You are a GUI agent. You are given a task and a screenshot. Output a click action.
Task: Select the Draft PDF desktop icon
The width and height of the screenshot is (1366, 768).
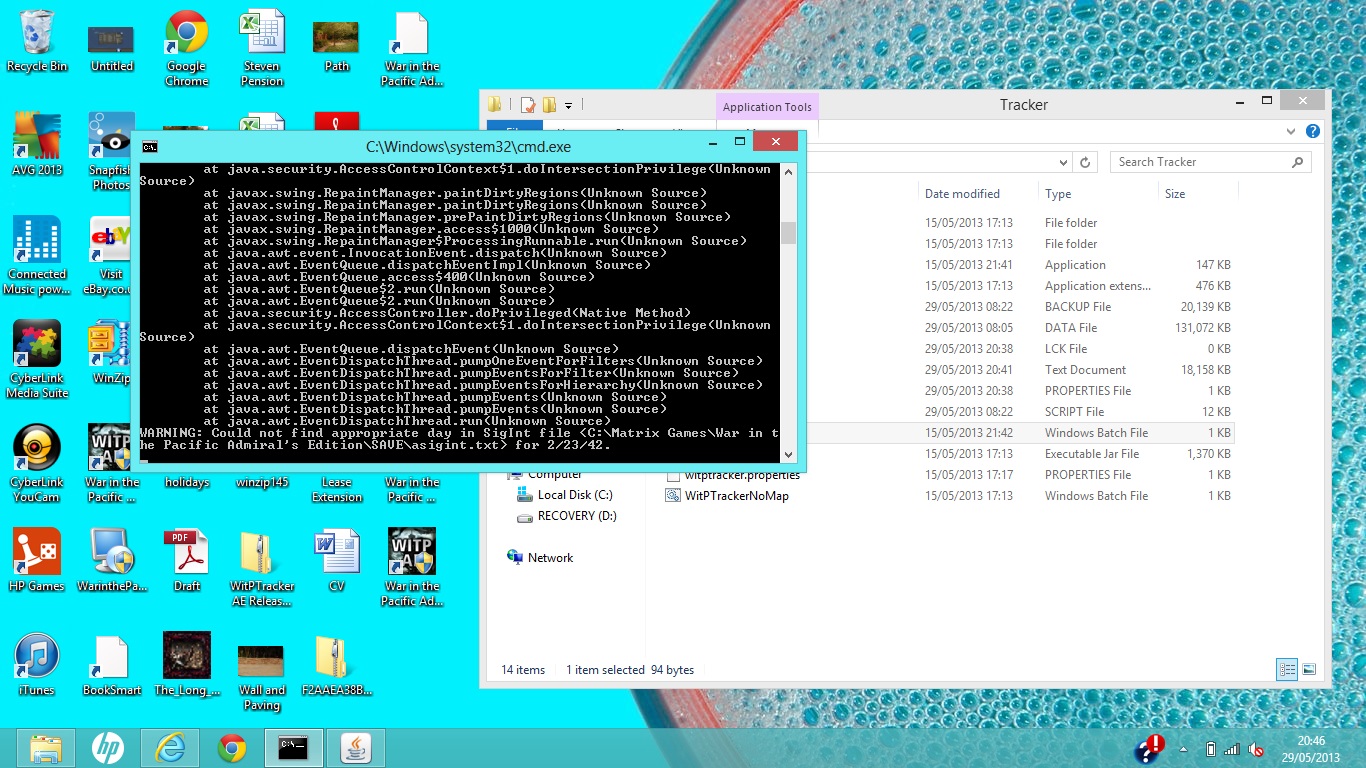point(186,561)
